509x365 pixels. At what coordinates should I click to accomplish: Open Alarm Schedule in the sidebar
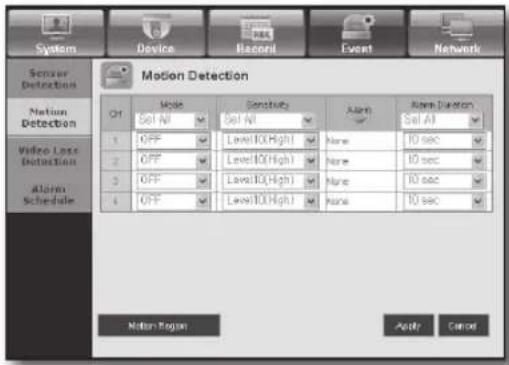tap(49, 195)
